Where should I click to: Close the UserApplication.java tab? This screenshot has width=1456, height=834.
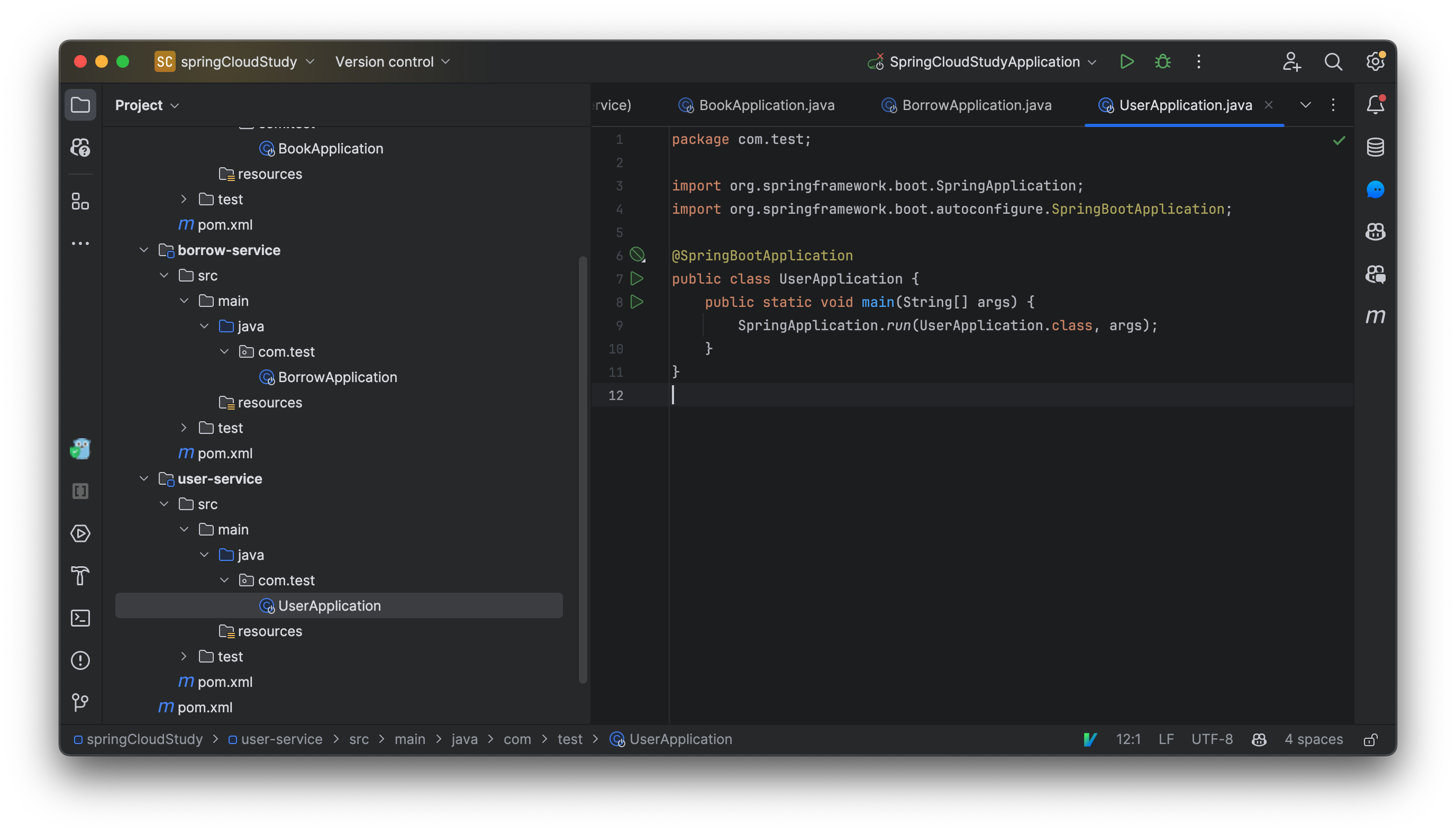pos(1269,105)
